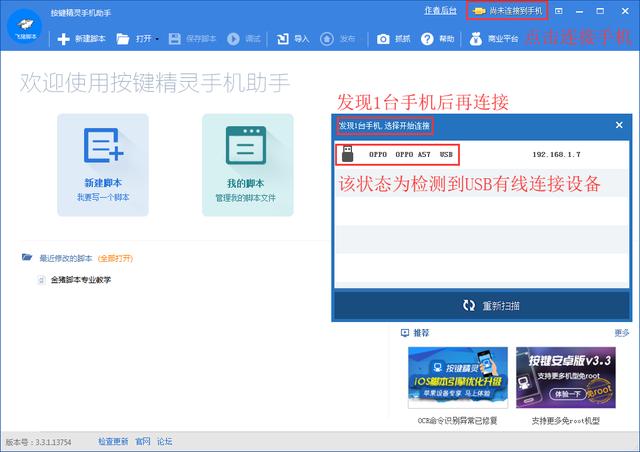Open the 按键安卓版v3.3 banner
This screenshot has height=452, width=640.
[566, 377]
